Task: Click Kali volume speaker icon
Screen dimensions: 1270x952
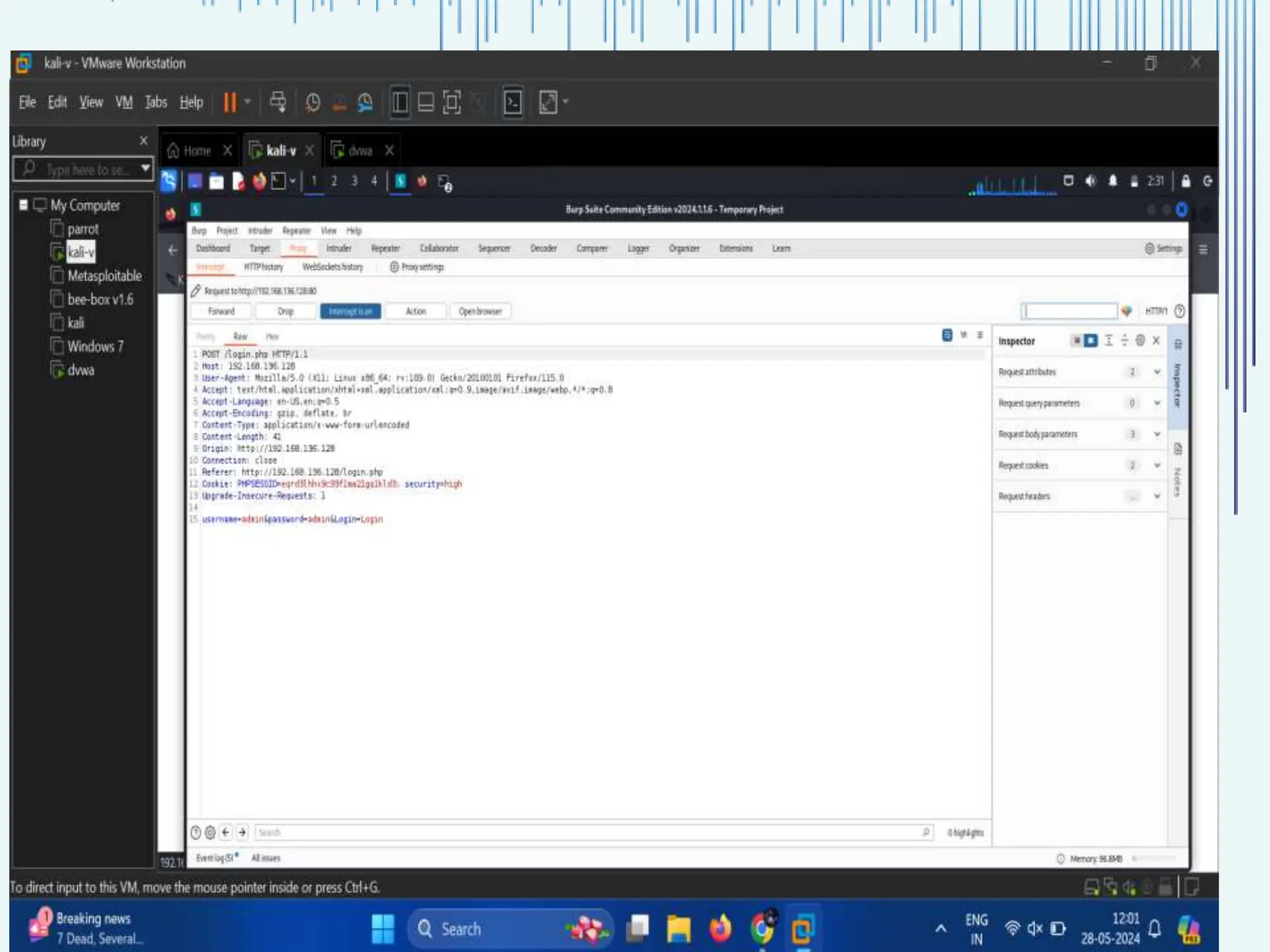Action: 1091,181
